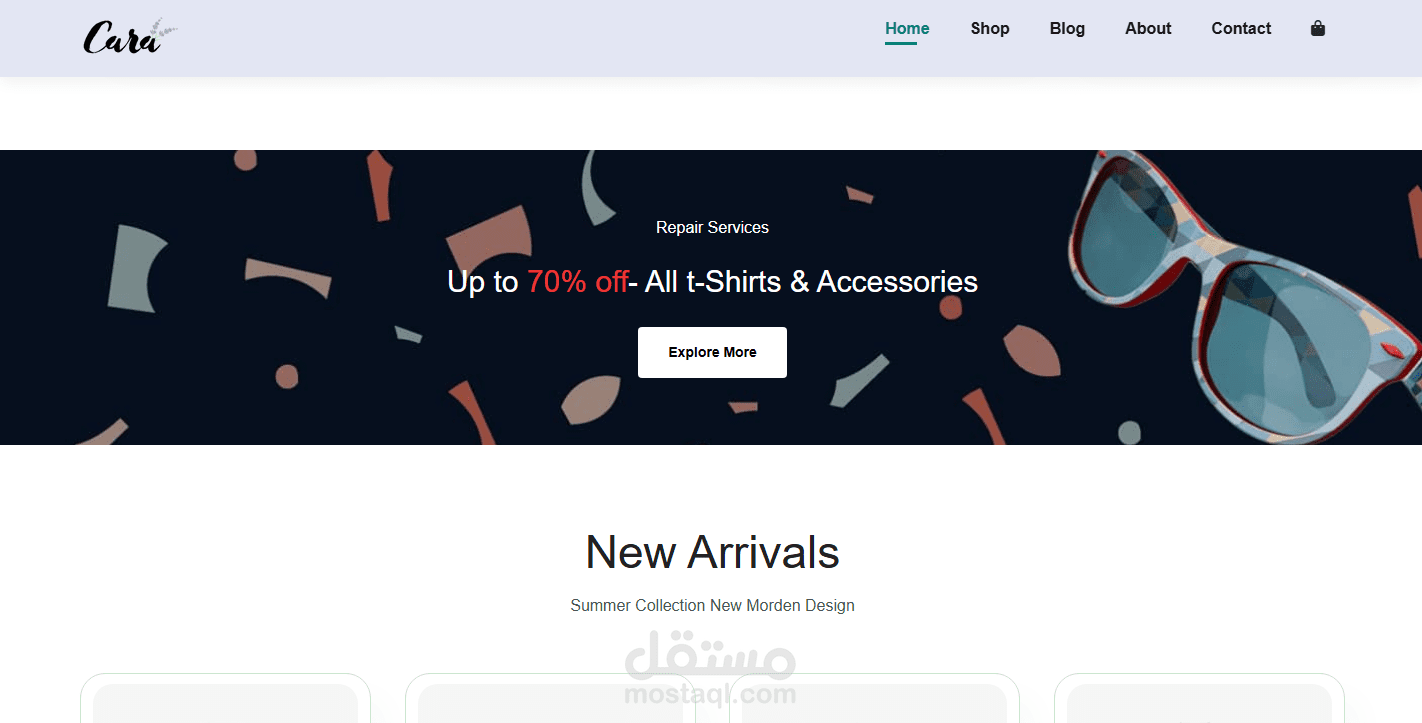The width and height of the screenshot is (1422, 723).
Task: Select the Repair Services banner label
Action: point(712,228)
